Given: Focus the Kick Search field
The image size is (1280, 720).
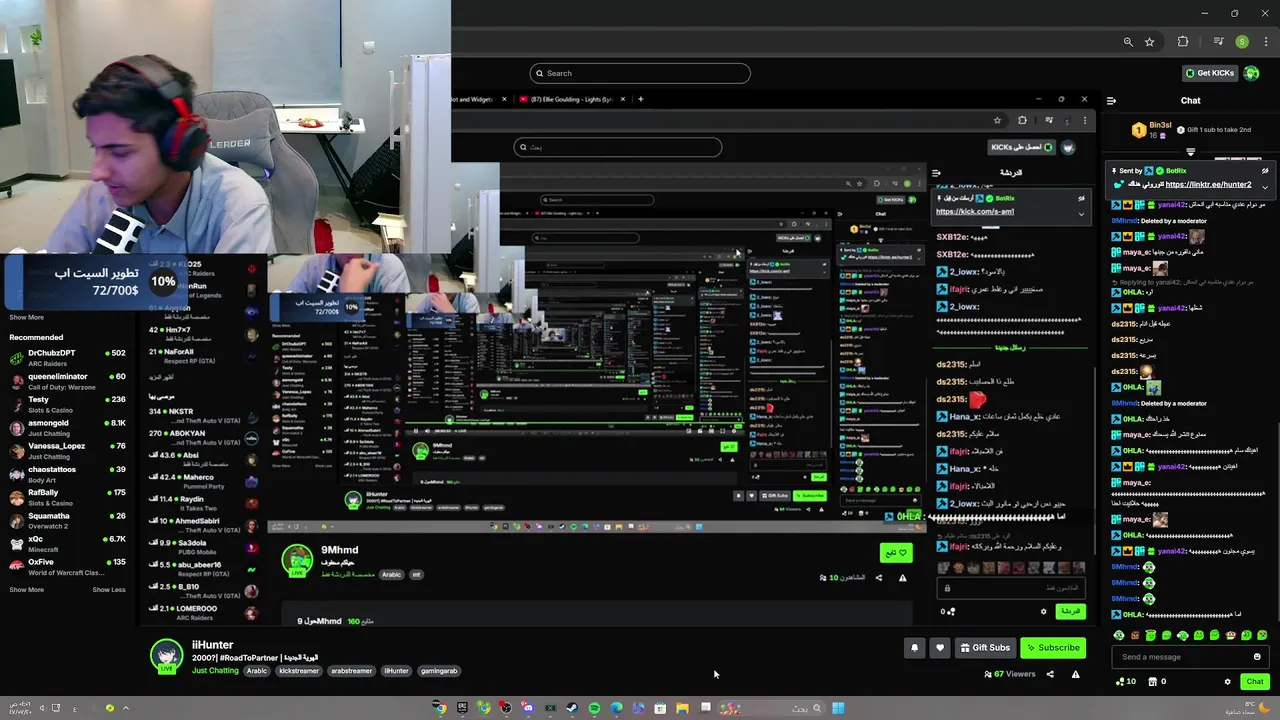Looking at the screenshot, I should (640, 73).
